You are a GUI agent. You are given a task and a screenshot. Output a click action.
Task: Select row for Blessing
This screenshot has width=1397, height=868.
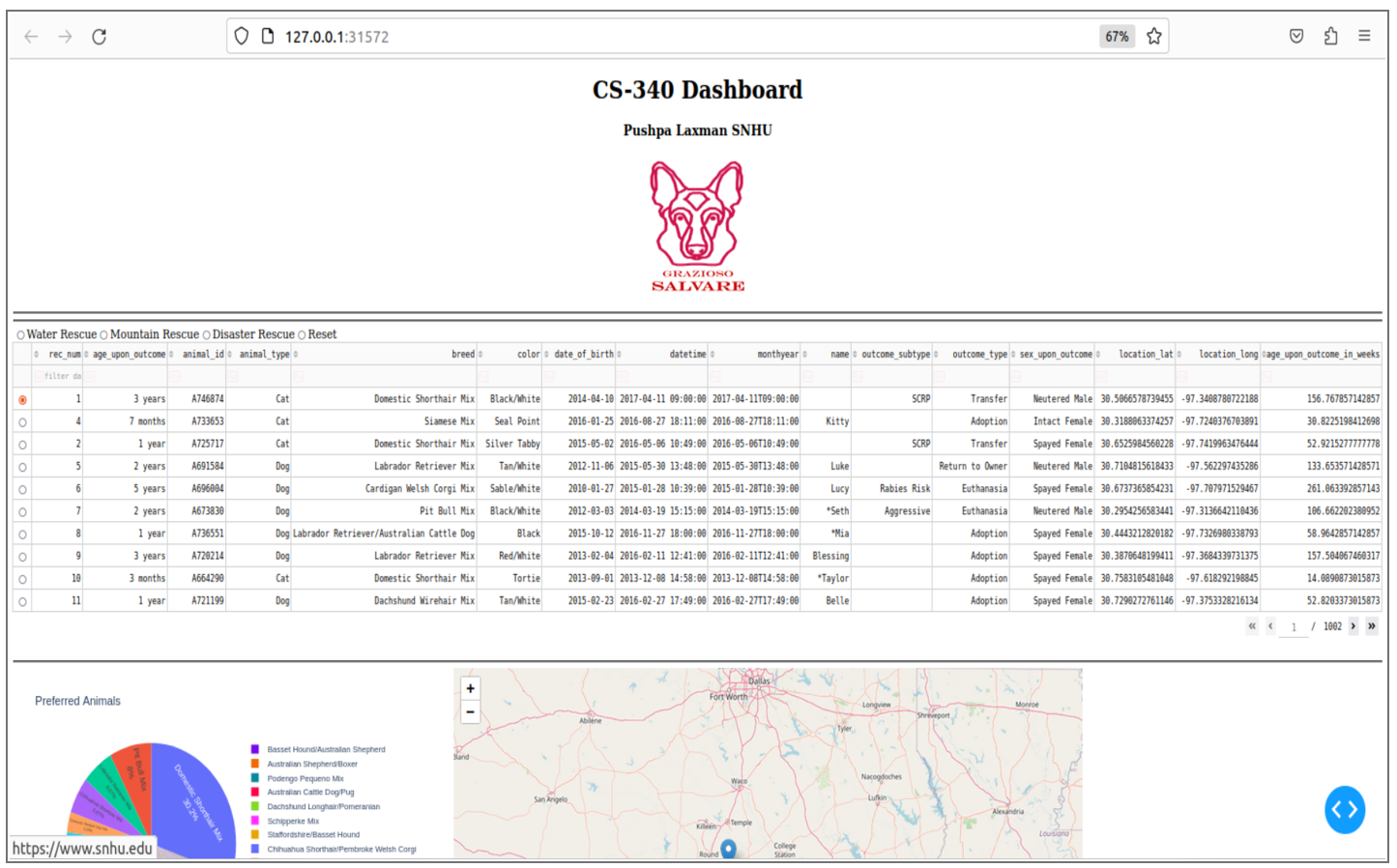pyautogui.click(x=22, y=557)
